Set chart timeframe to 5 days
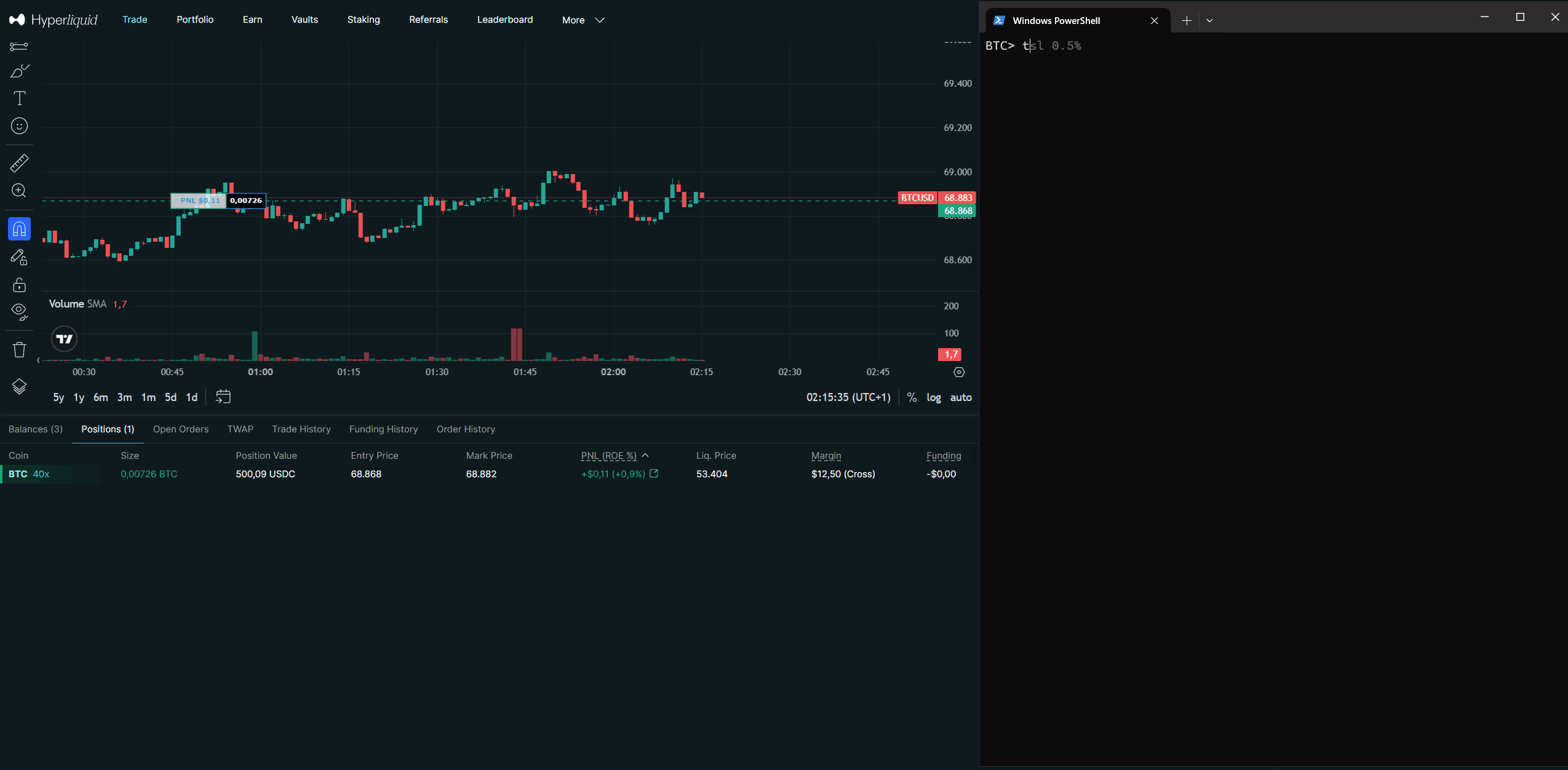Image resolution: width=1568 pixels, height=770 pixels. click(170, 397)
